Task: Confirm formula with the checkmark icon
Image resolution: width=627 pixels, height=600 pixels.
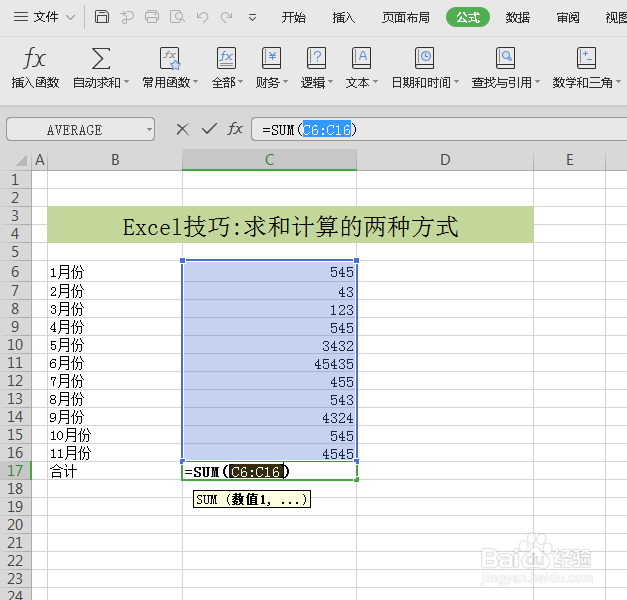Action: click(x=209, y=129)
